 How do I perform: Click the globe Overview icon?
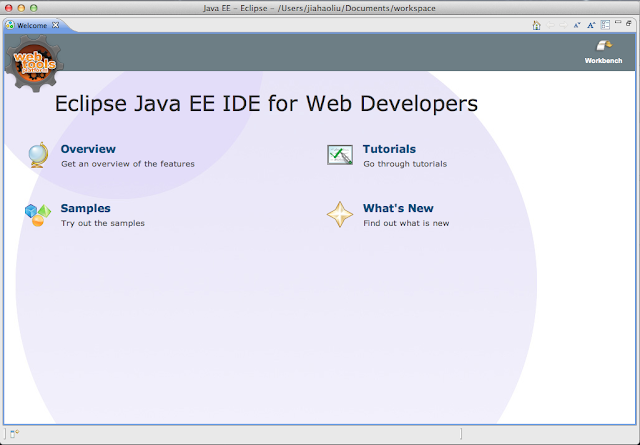[x=38, y=155]
